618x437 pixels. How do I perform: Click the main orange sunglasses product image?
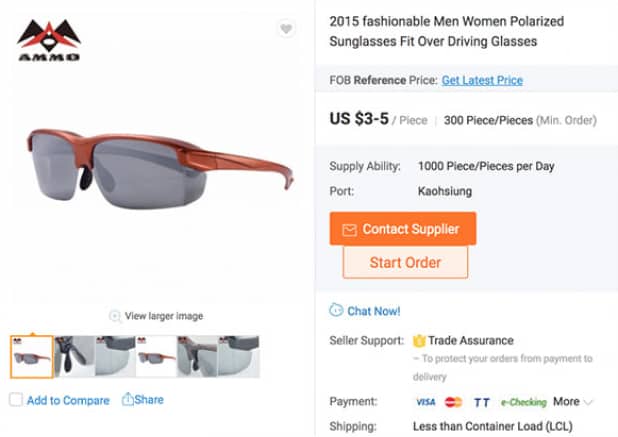point(160,165)
